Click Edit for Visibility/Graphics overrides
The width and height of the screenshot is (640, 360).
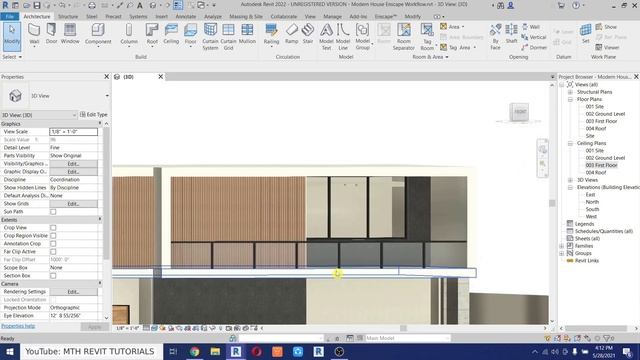(x=73, y=164)
